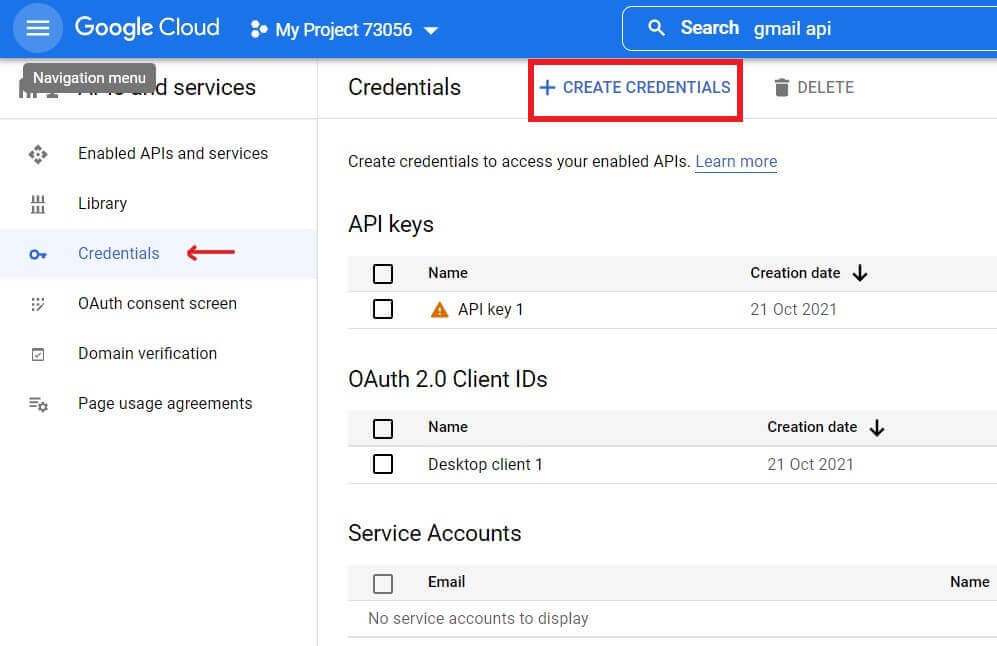Click the OAuth consent screen icon
Image resolution: width=997 pixels, height=646 pixels.
[38, 304]
